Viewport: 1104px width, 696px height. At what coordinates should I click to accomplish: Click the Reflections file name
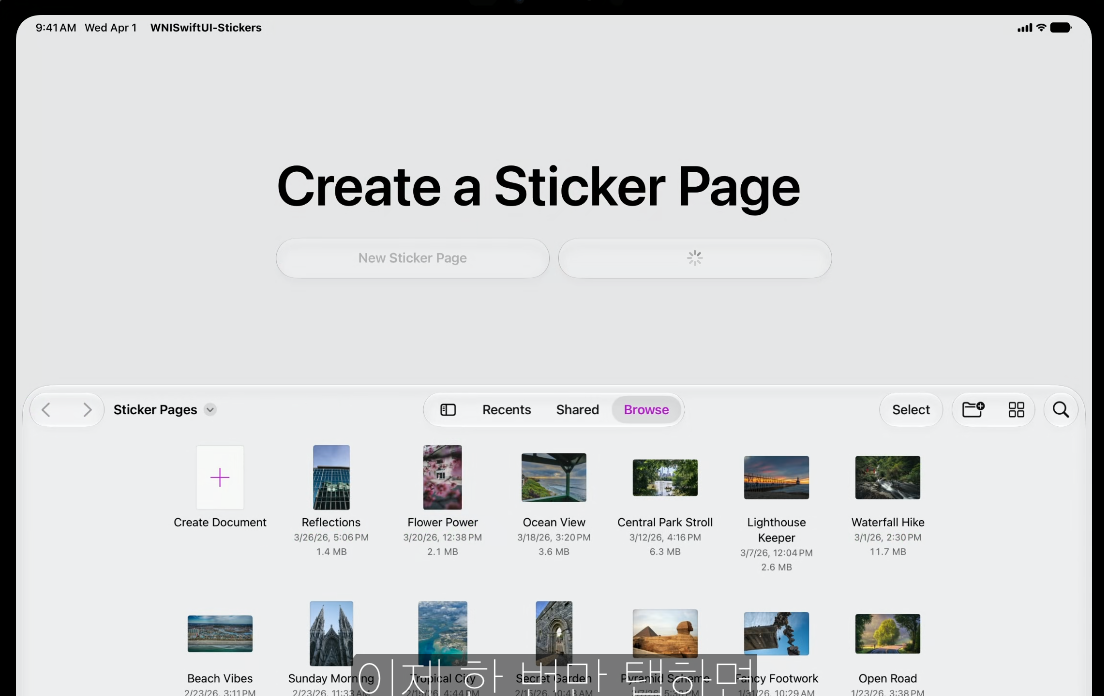331,522
